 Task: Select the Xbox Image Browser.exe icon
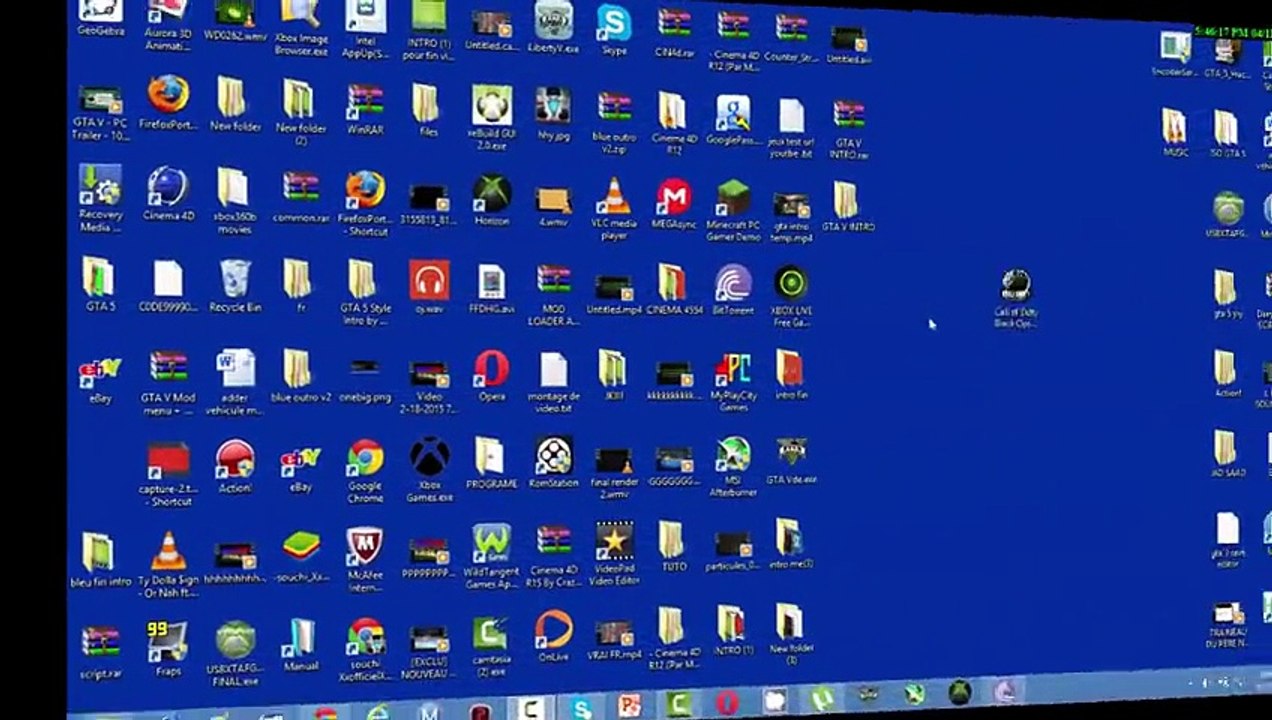(x=300, y=27)
